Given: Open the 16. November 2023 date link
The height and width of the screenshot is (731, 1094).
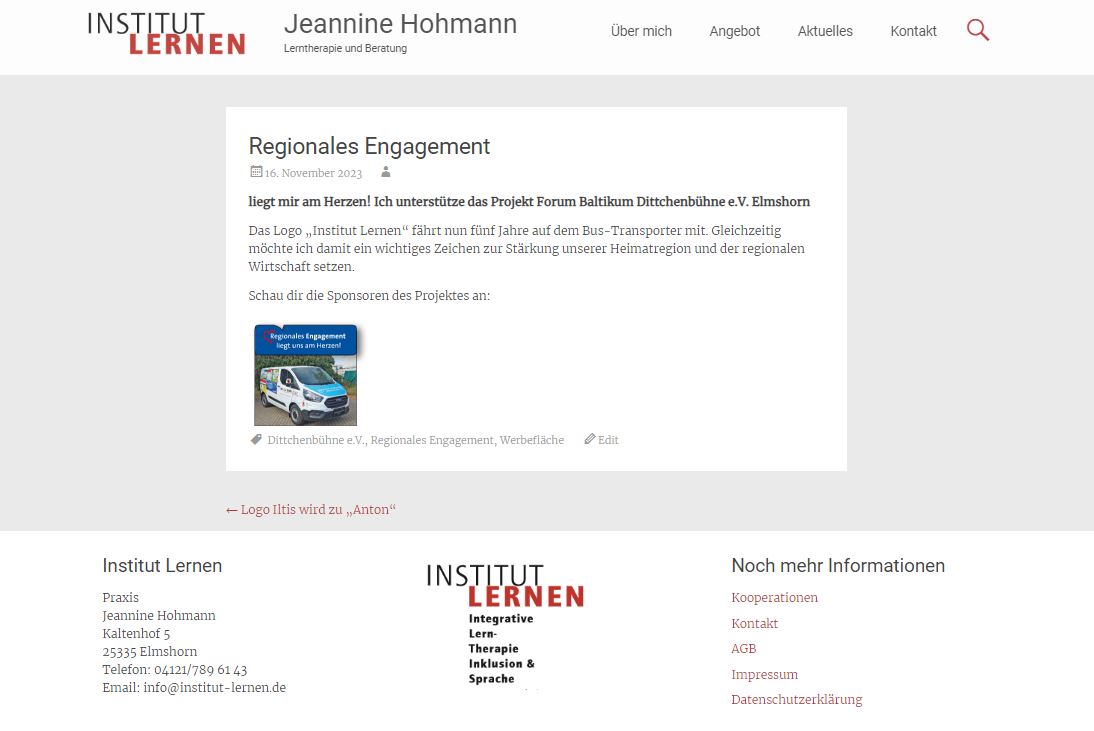Looking at the screenshot, I should click(313, 173).
